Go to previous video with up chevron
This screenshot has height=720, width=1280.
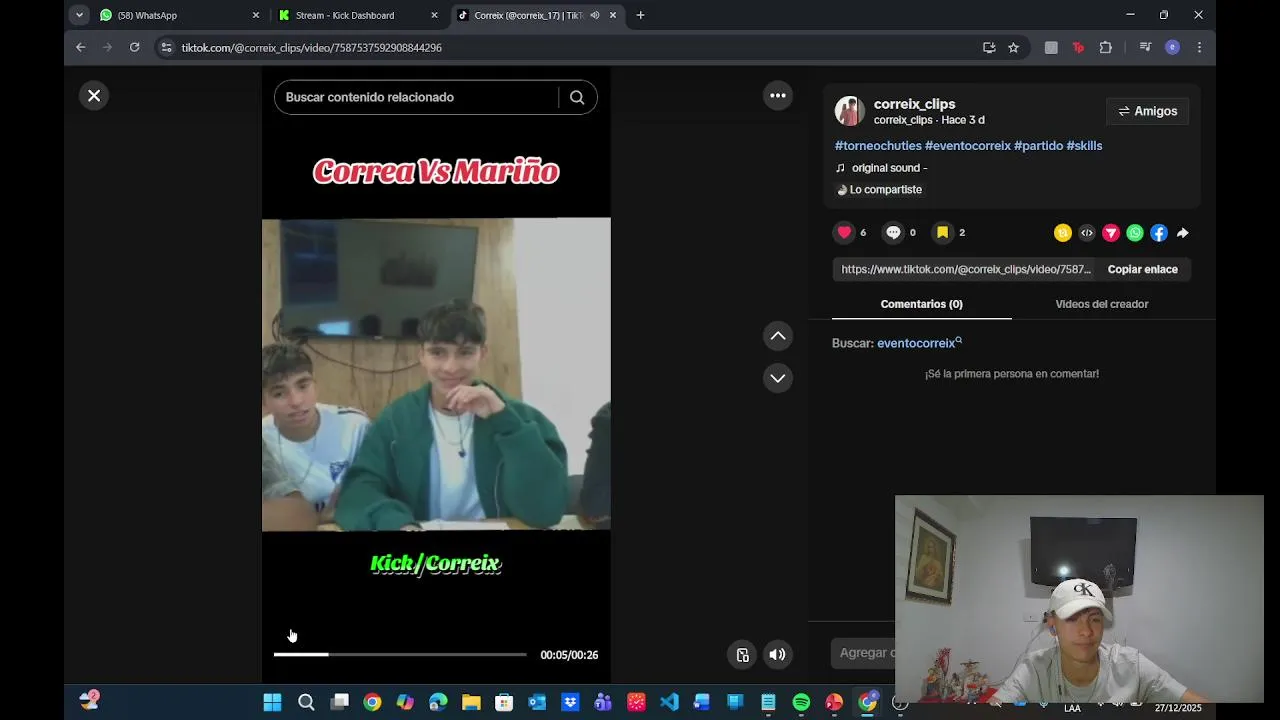click(x=778, y=336)
